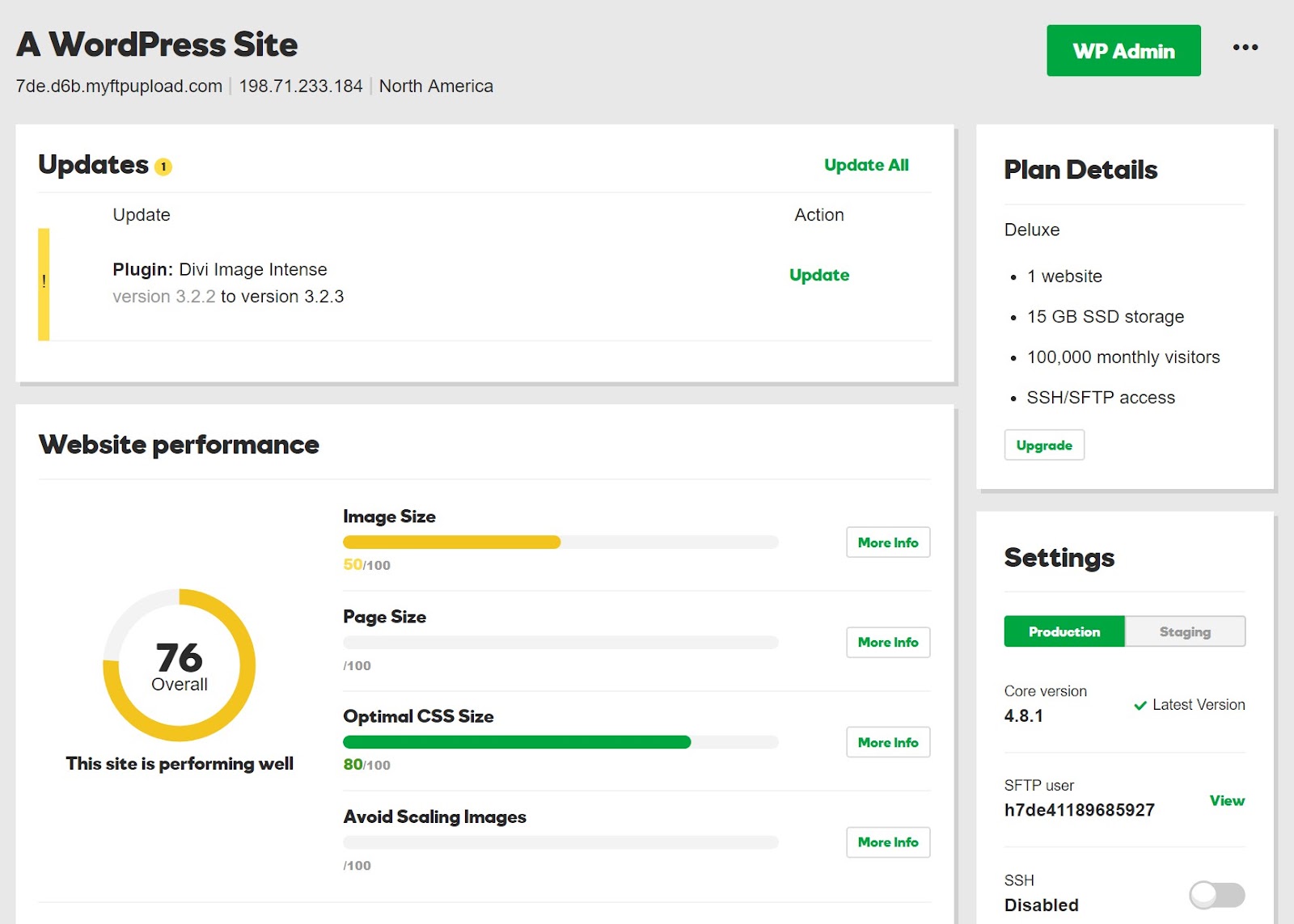Image resolution: width=1294 pixels, height=924 pixels.
Task: View the SFTP user details
Action: (1227, 800)
